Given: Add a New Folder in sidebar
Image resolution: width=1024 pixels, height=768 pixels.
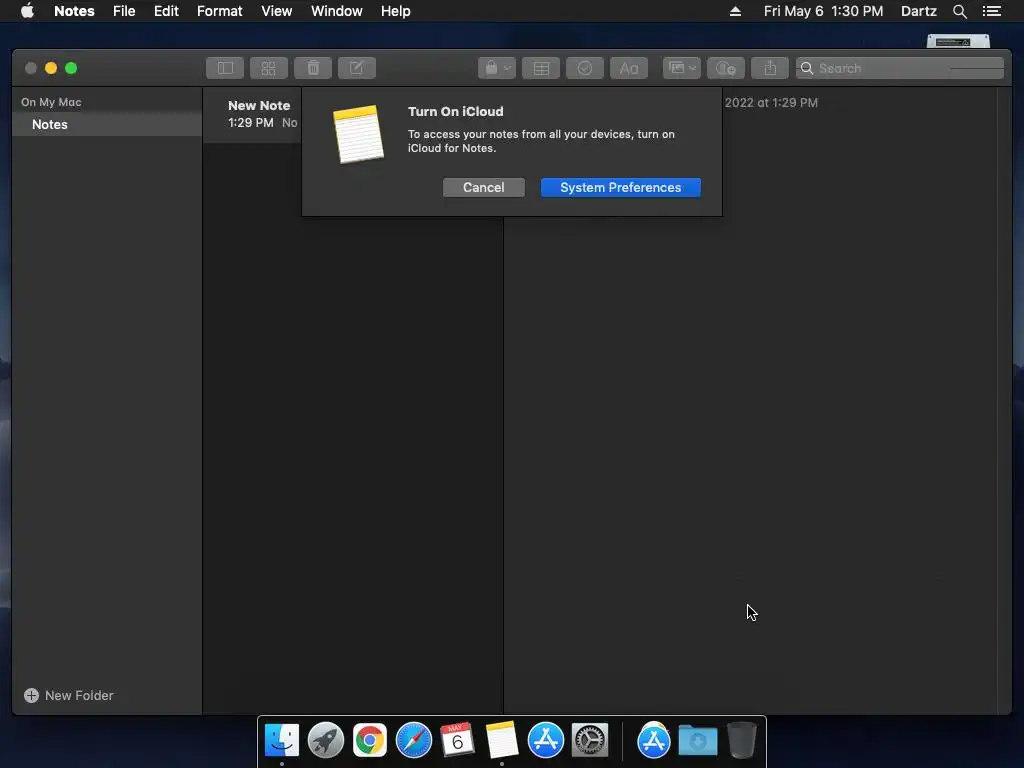Looking at the screenshot, I should (69, 696).
